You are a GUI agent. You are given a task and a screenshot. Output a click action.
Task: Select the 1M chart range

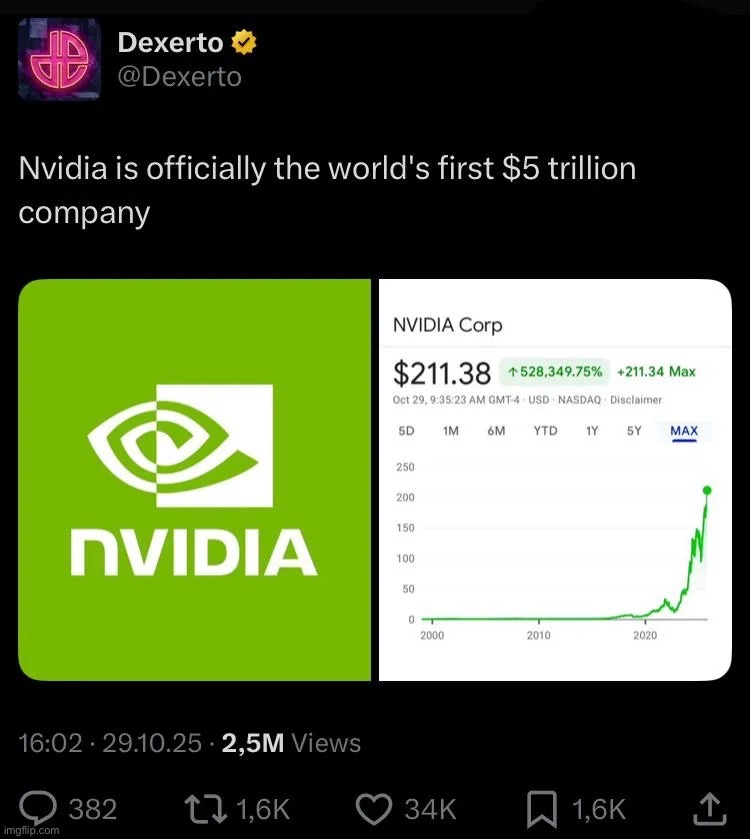[450, 431]
